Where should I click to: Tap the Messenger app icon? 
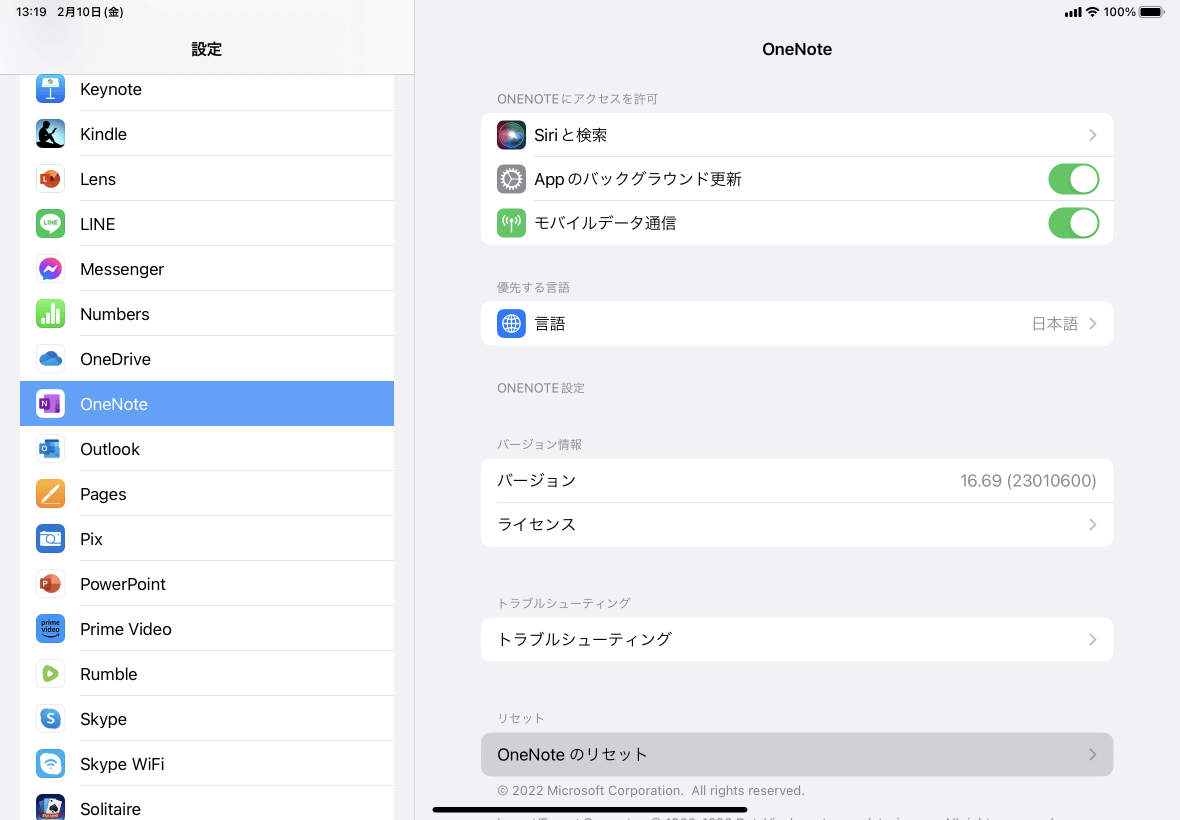(x=50, y=269)
